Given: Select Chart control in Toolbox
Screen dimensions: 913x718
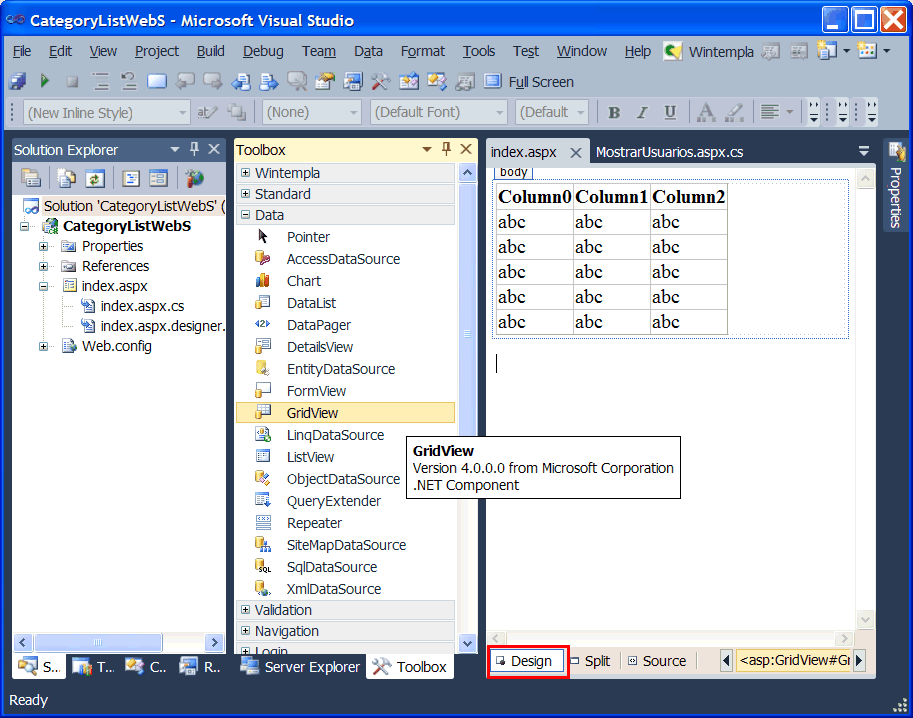Looking at the screenshot, I should tap(345, 281).
